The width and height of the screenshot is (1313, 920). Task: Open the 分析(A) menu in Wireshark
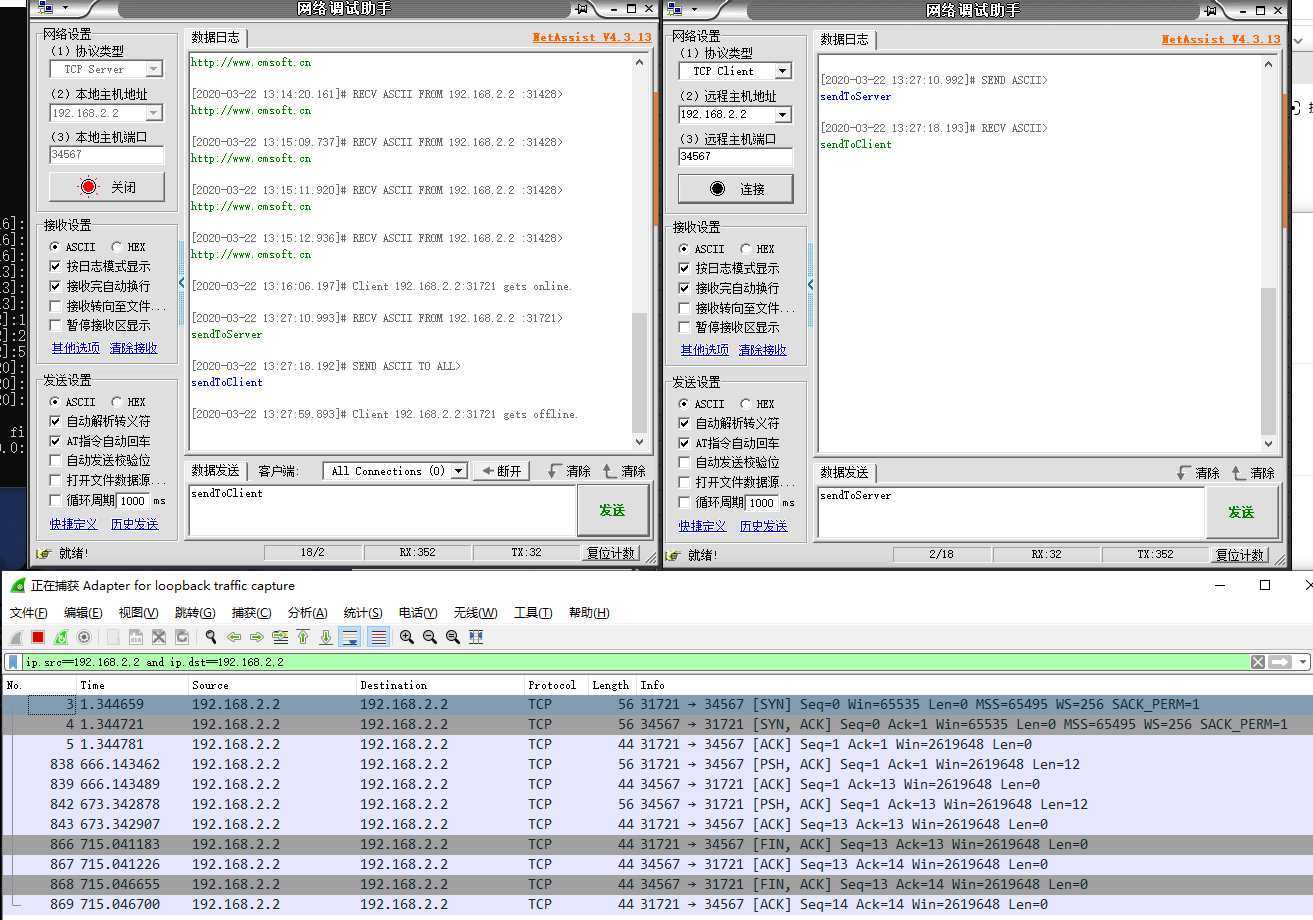[x=307, y=613]
